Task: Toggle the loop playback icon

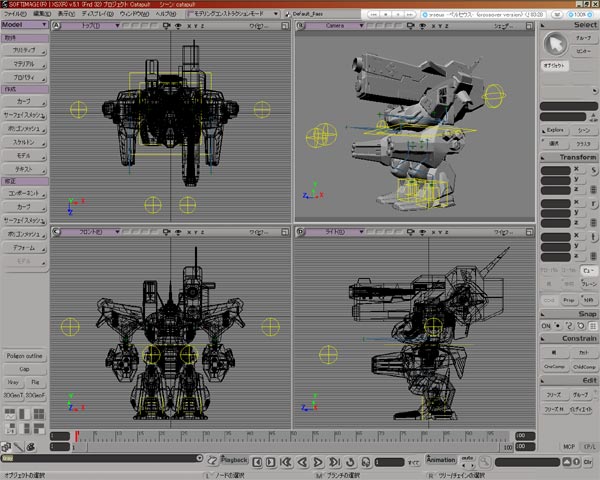Action: pos(350,462)
